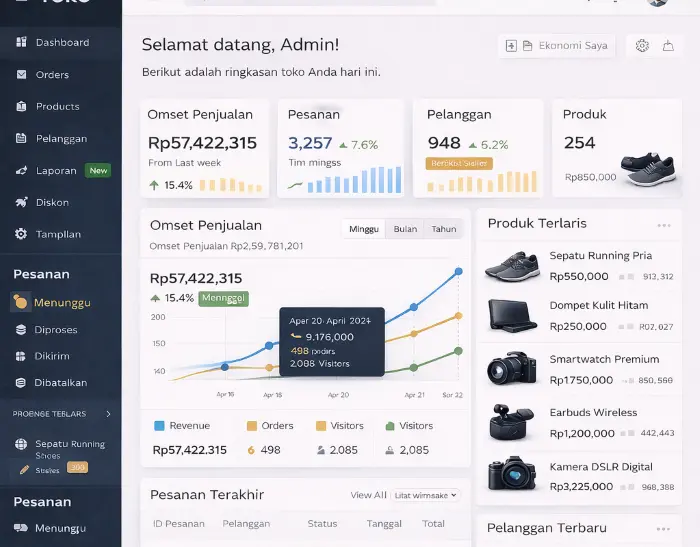
Task: Click Kamera DSLR Digital product thumbnail
Action: [x=512, y=473]
